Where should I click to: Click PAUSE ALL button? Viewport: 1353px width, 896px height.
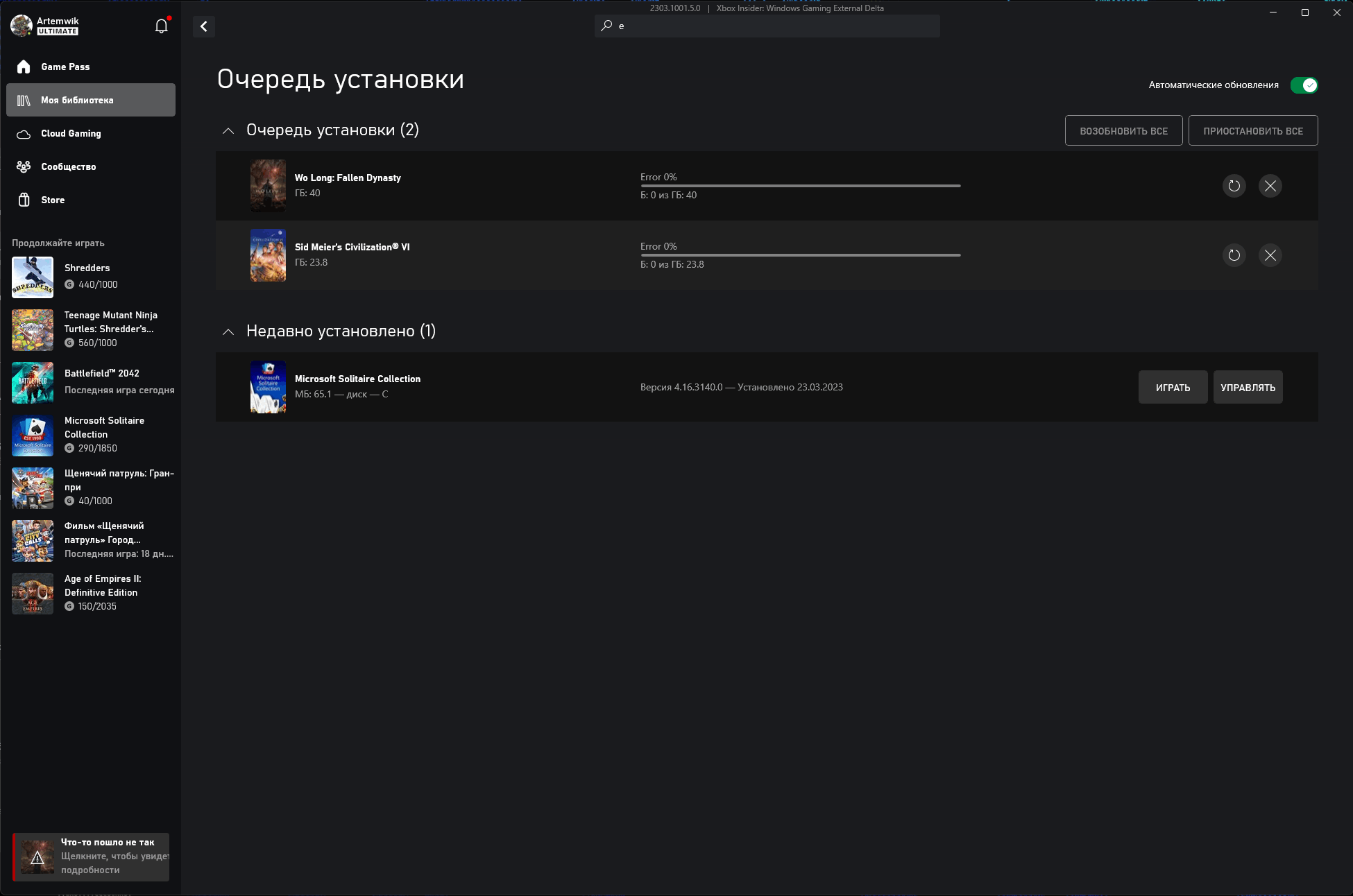[1252, 130]
